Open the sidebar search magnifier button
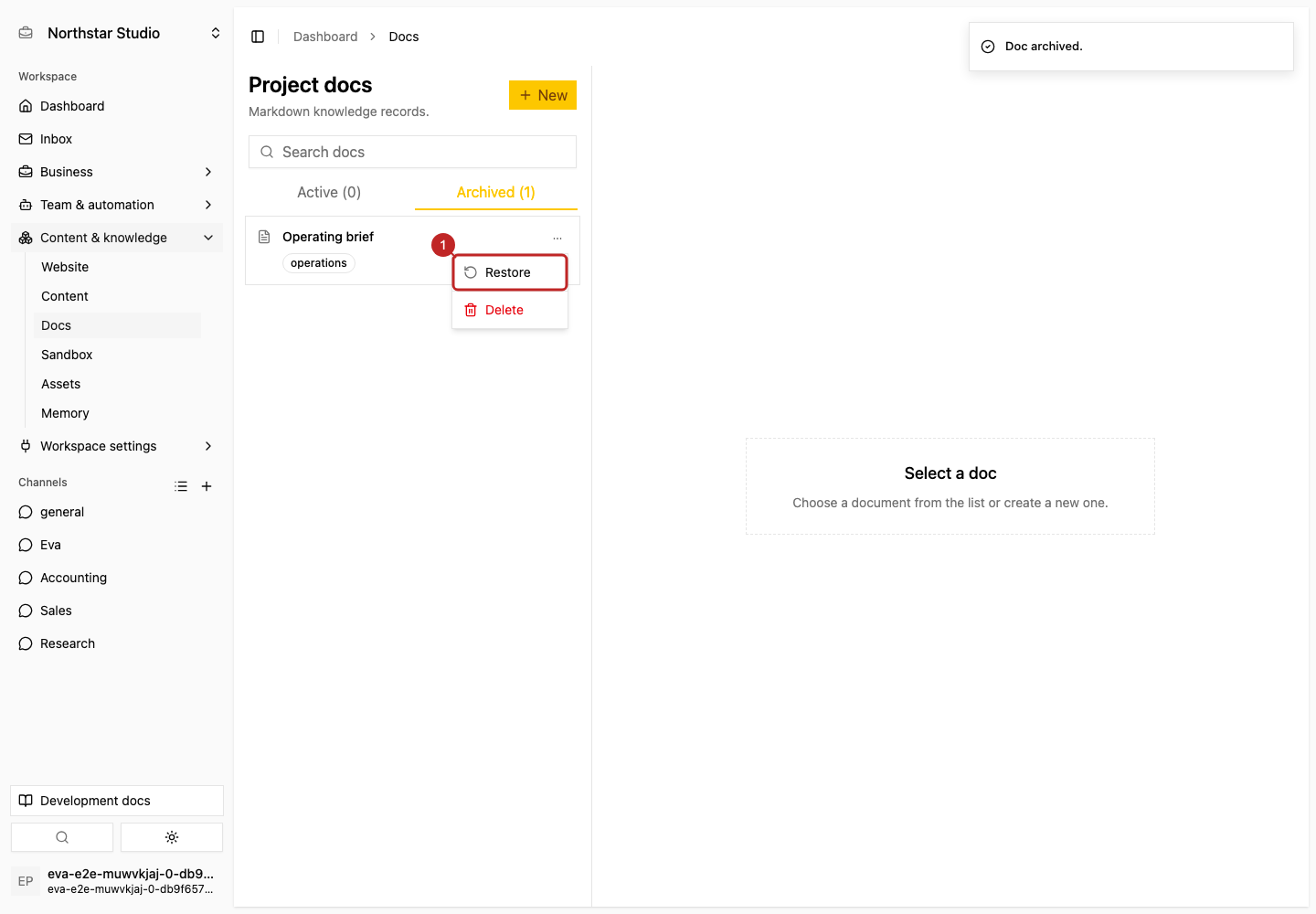This screenshot has width=1316, height=914. 62,837
